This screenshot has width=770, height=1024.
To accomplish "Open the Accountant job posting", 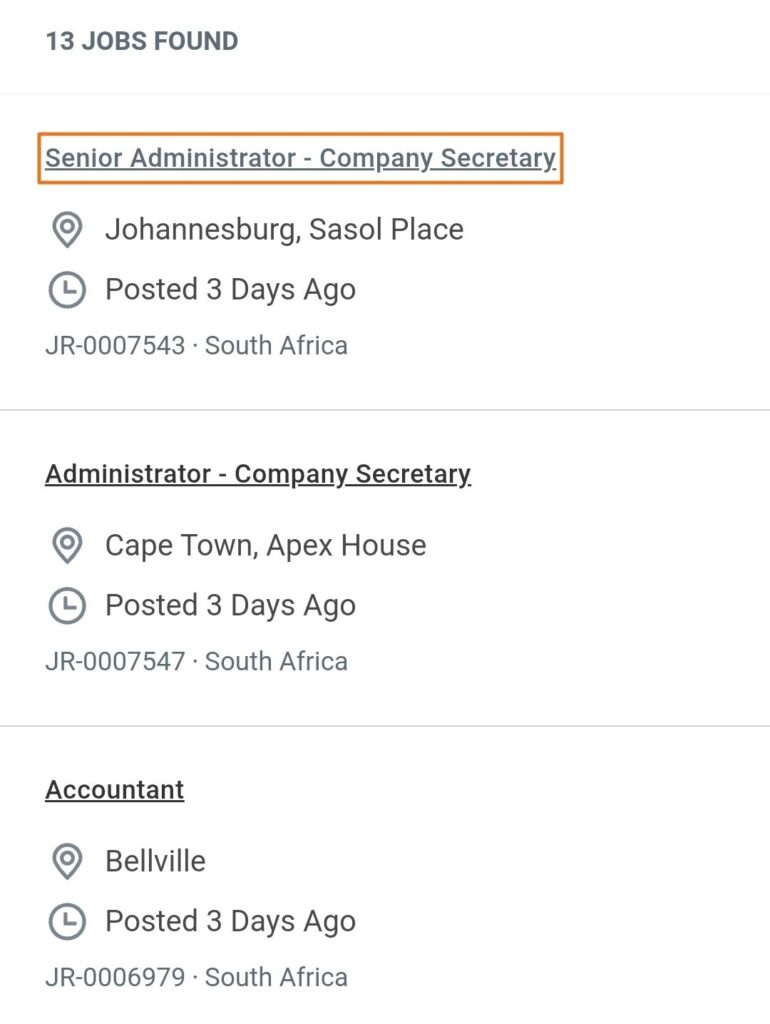I will pos(115,790).
